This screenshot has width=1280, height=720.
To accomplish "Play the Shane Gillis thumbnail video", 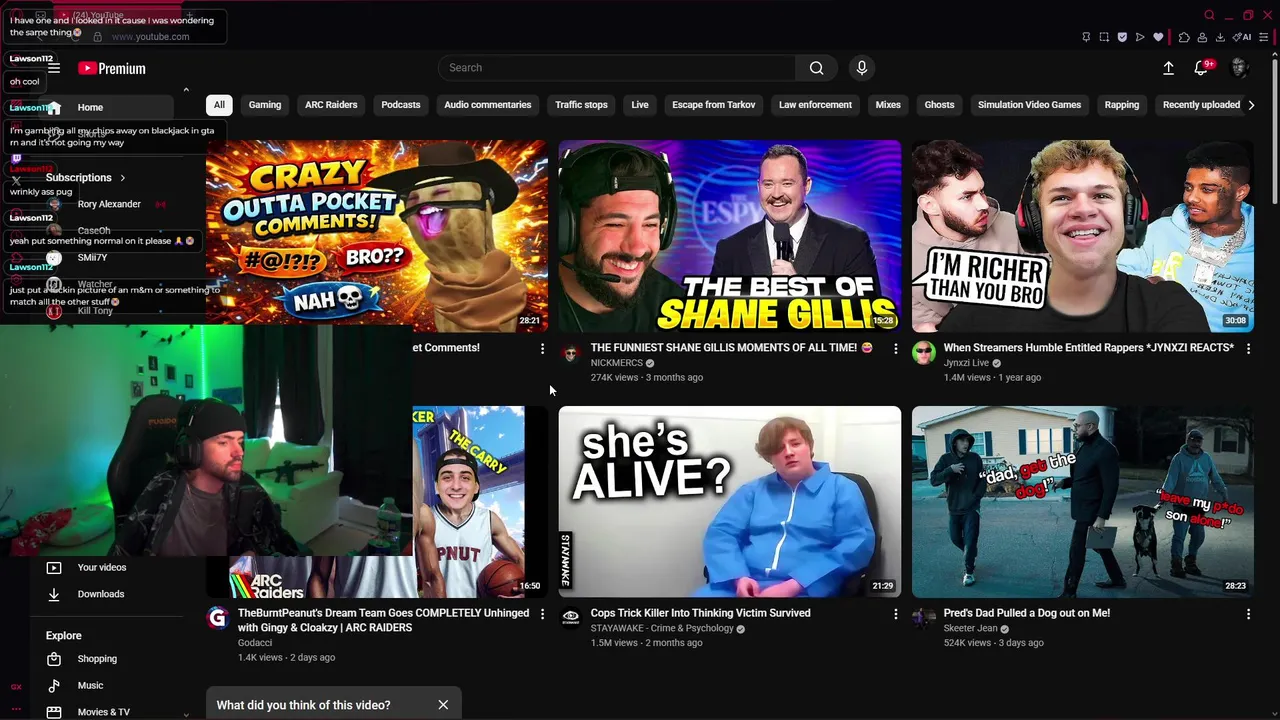I will (x=730, y=236).
